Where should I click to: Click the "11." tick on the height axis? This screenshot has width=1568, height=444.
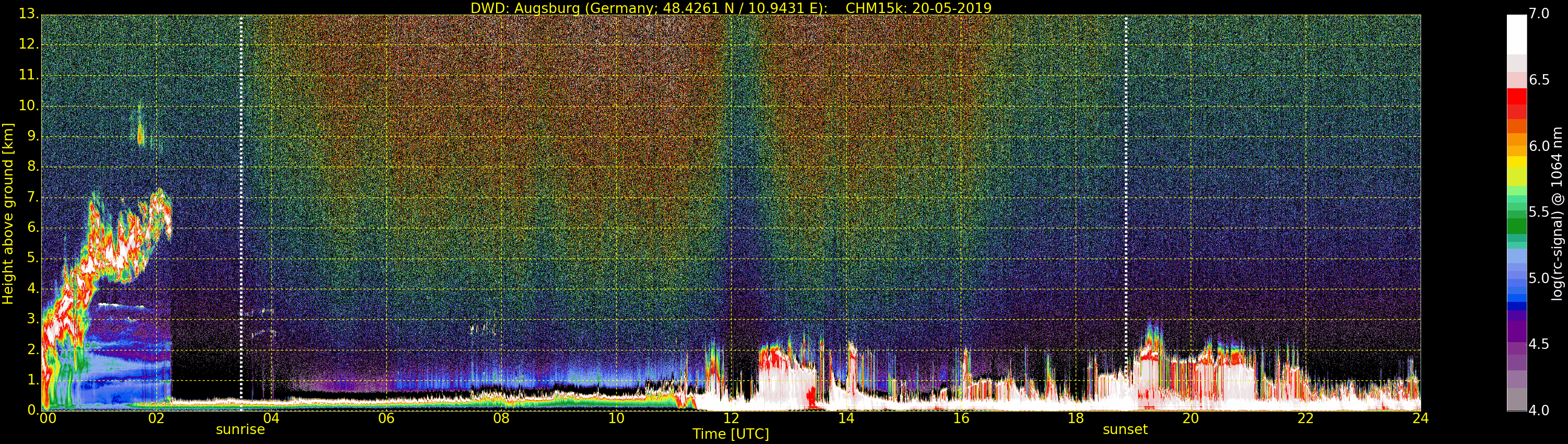click(30, 75)
